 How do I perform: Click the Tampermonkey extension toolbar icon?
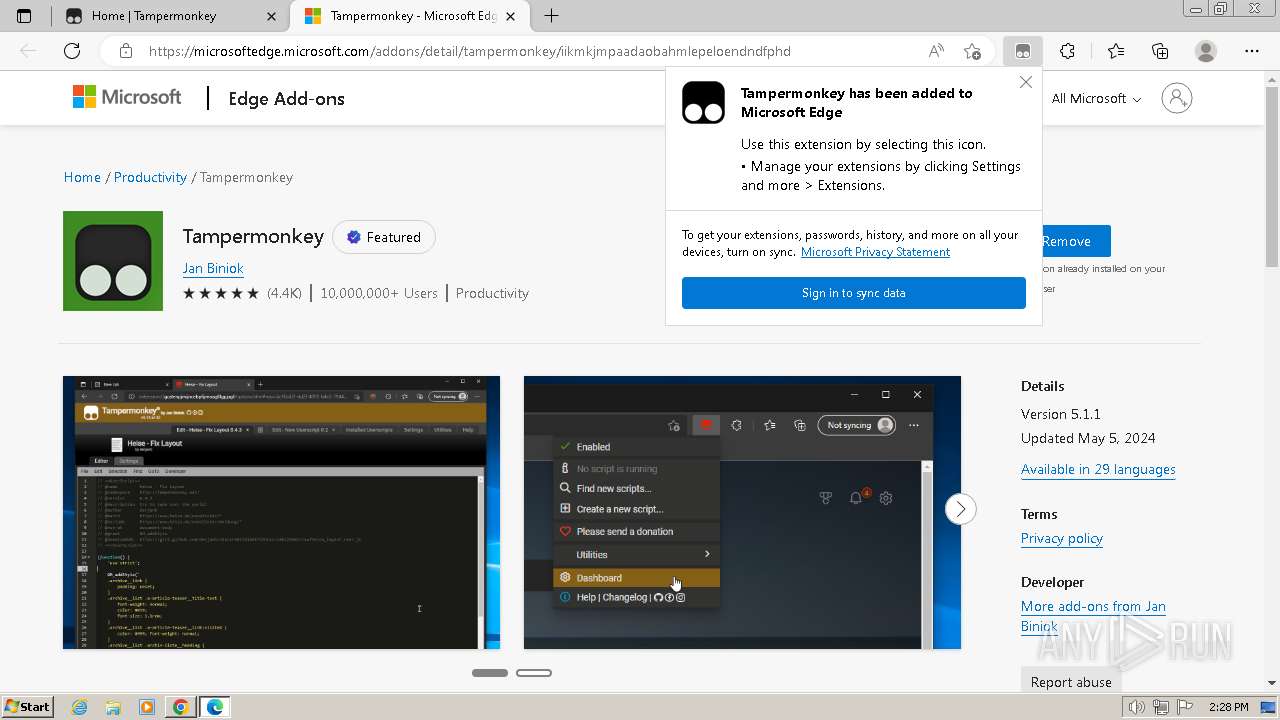click(1022, 51)
